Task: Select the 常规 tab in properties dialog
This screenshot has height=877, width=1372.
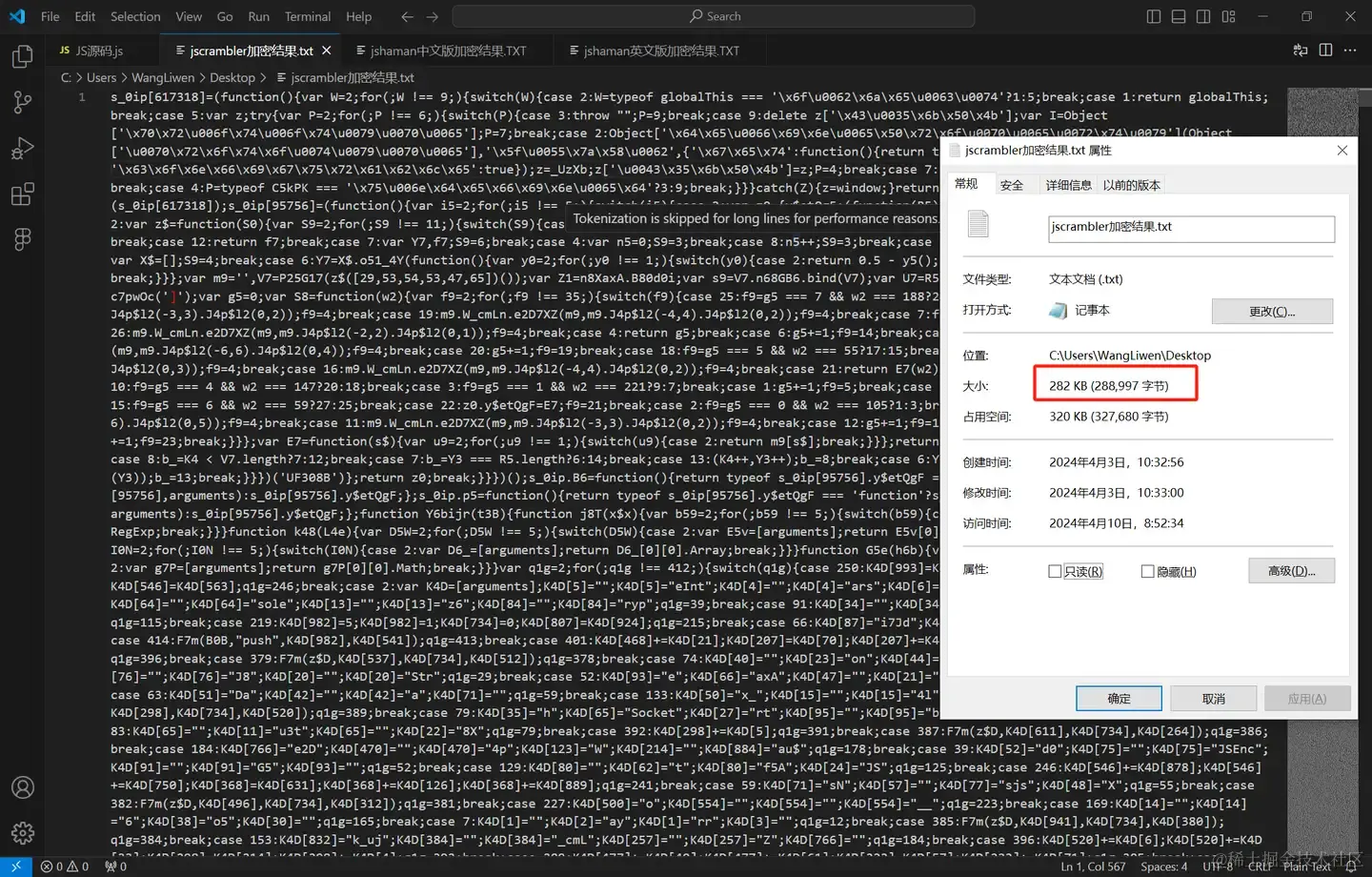Action: (966, 184)
